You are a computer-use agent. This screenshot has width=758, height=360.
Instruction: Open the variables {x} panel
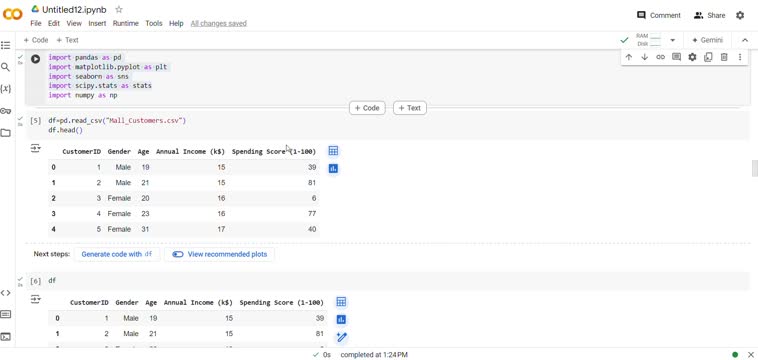coord(5,89)
